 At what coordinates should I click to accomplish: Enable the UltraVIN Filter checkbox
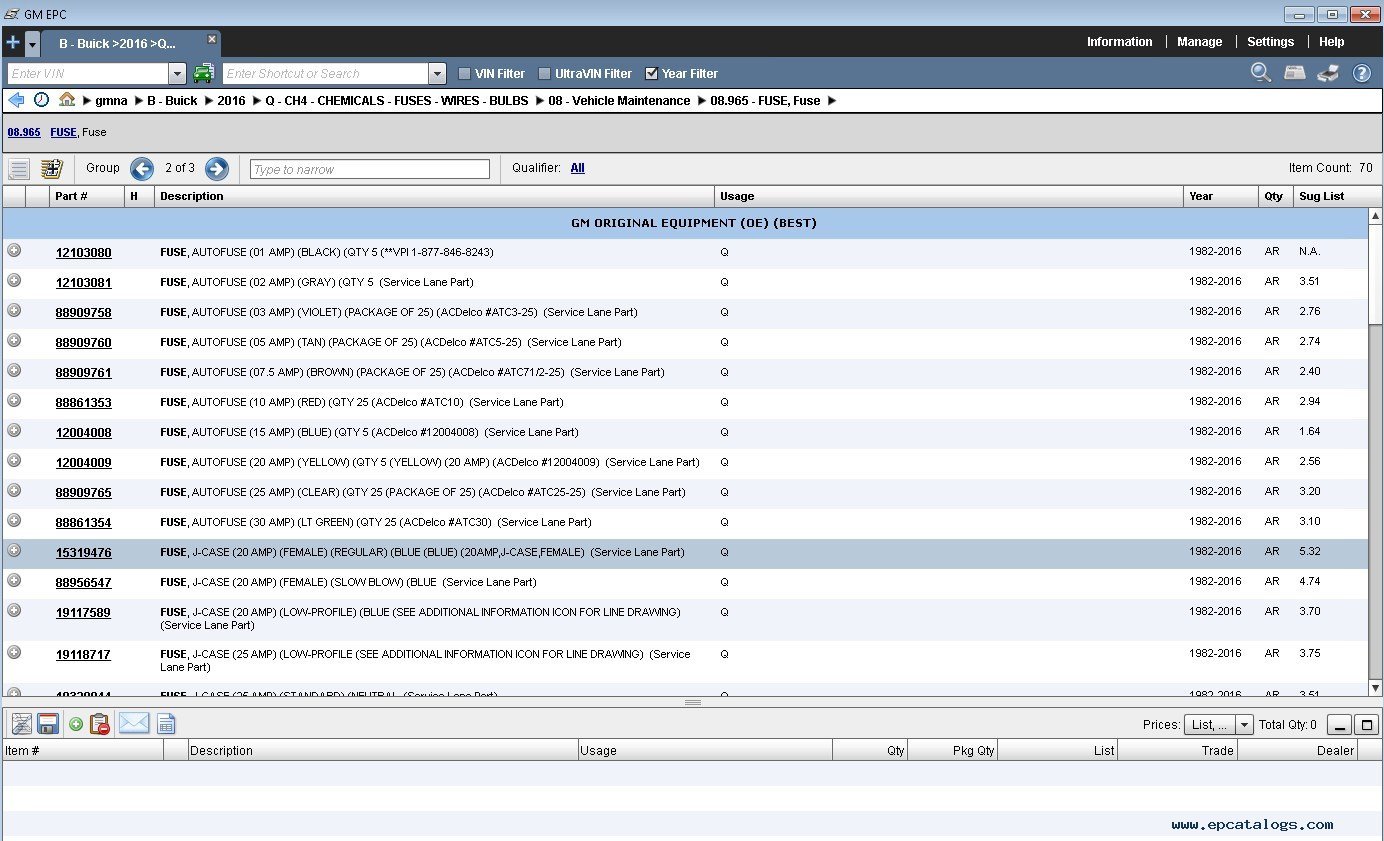(x=544, y=74)
